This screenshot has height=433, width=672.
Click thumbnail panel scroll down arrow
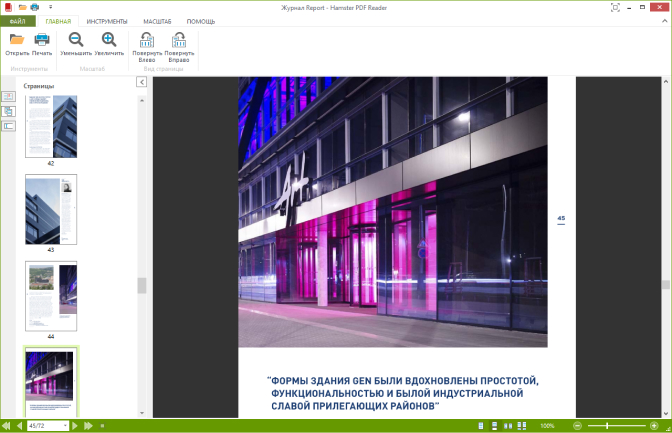click(x=142, y=413)
